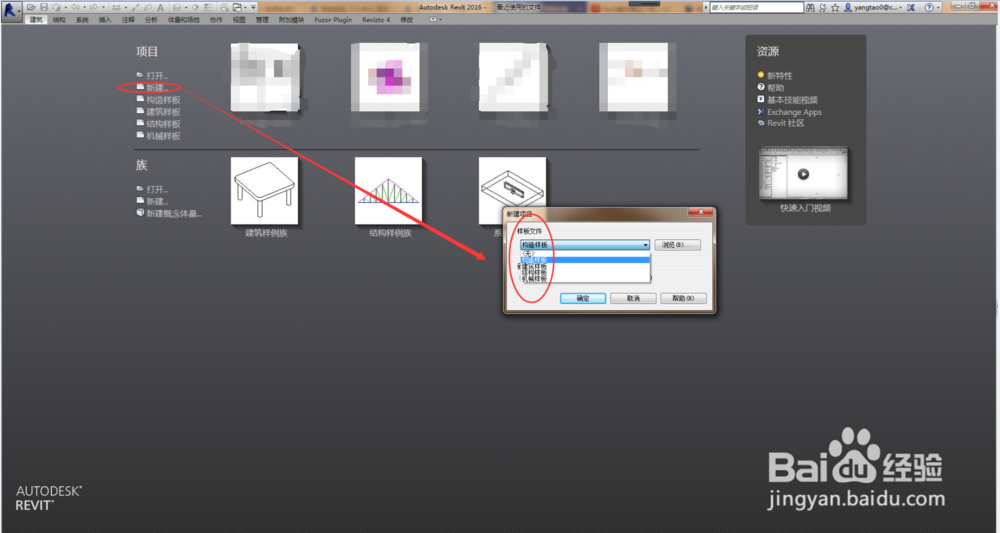Click the Redo arrow in Quick Access toolbar
This screenshot has width=1000, height=533.
tap(94, 7)
